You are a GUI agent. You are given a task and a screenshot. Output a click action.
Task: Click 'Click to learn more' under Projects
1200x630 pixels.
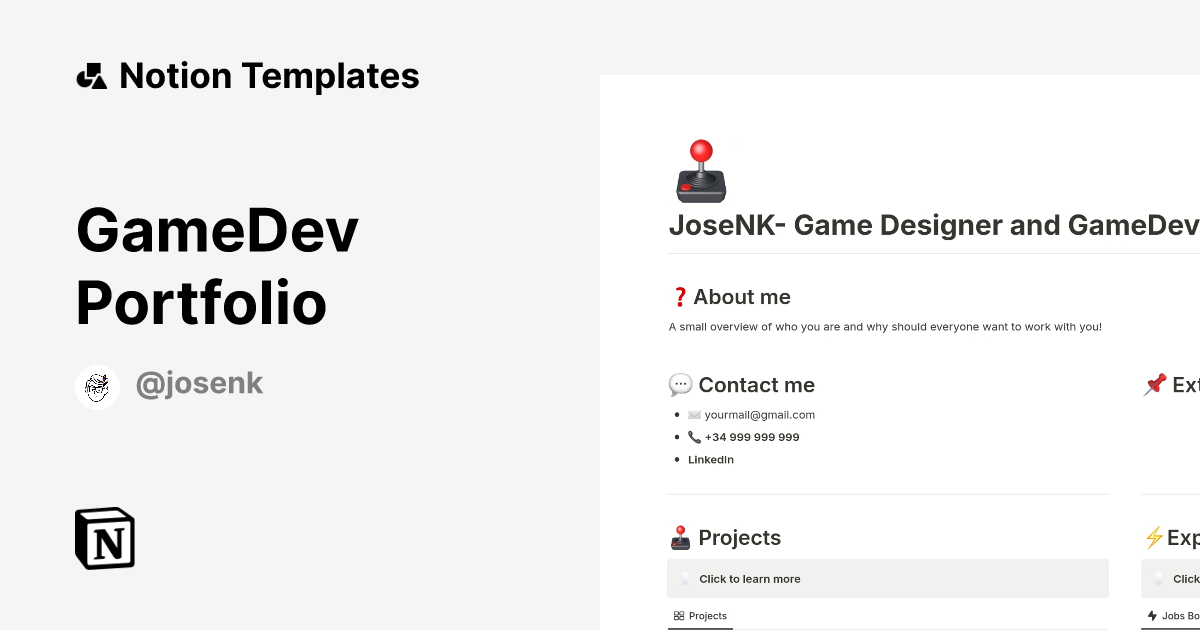coord(748,578)
